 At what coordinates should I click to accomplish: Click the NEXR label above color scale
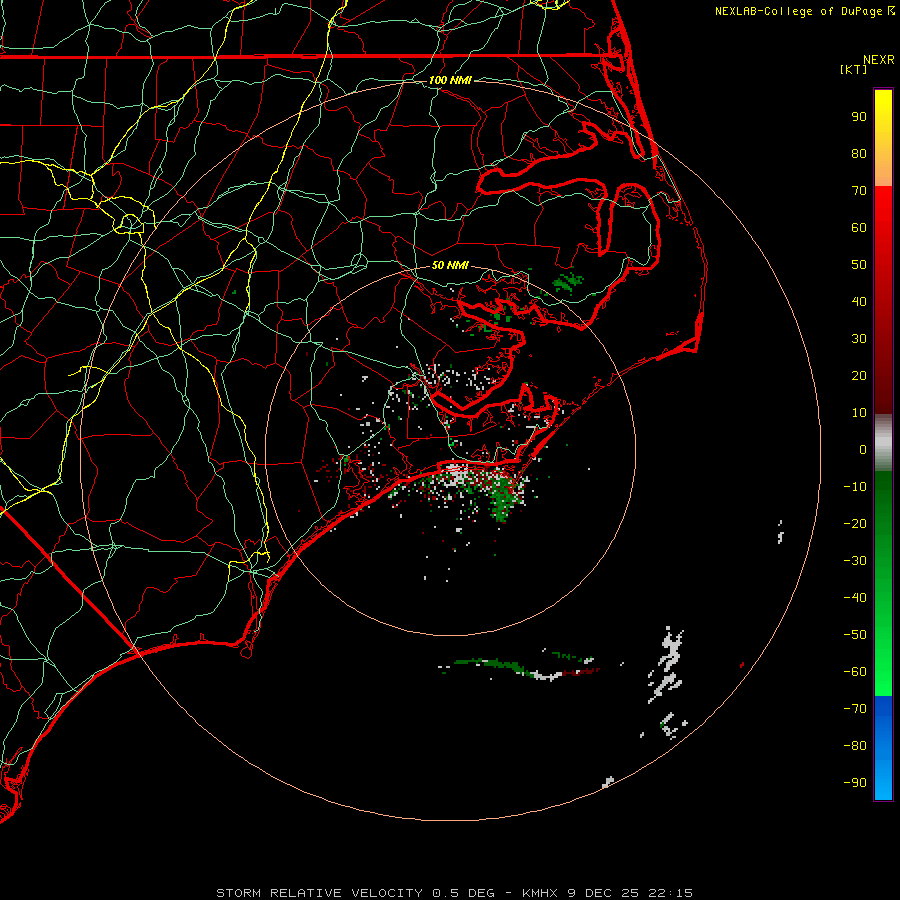click(879, 60)
